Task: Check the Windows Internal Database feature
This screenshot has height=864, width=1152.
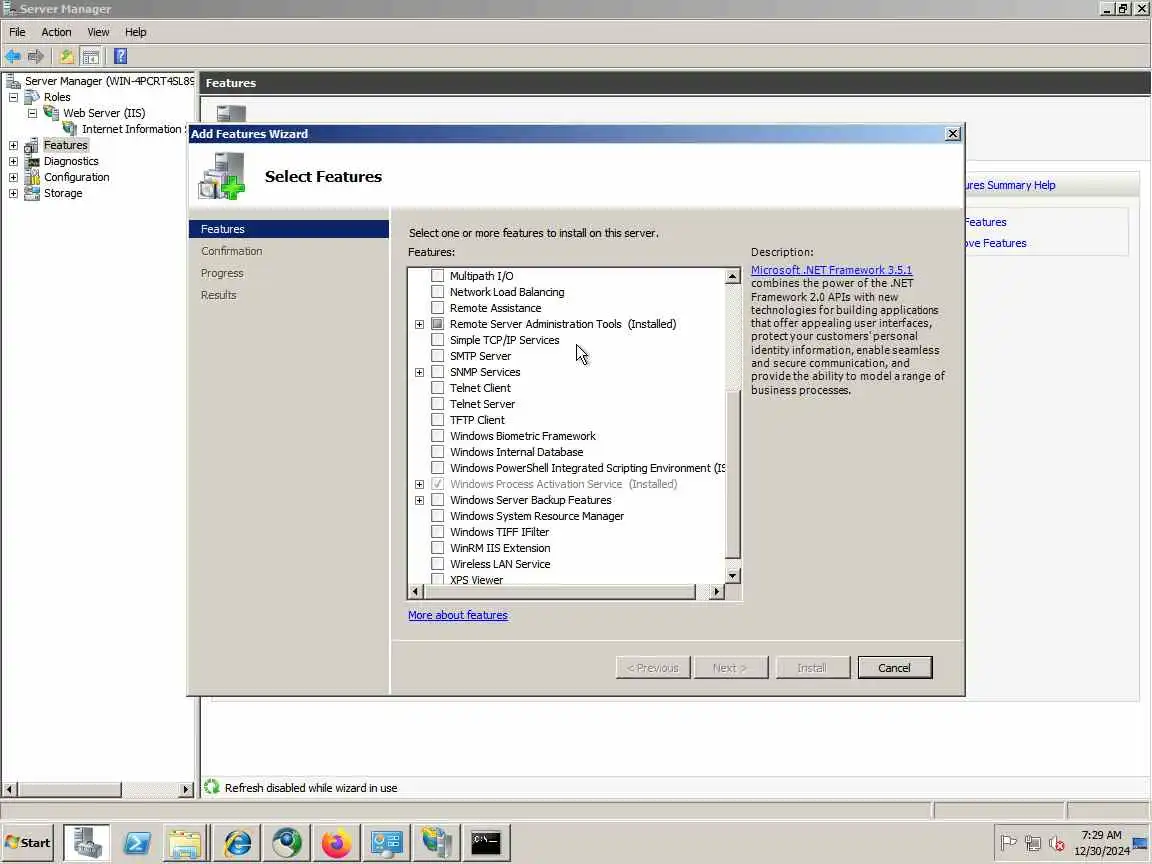Action: (437, 452)
